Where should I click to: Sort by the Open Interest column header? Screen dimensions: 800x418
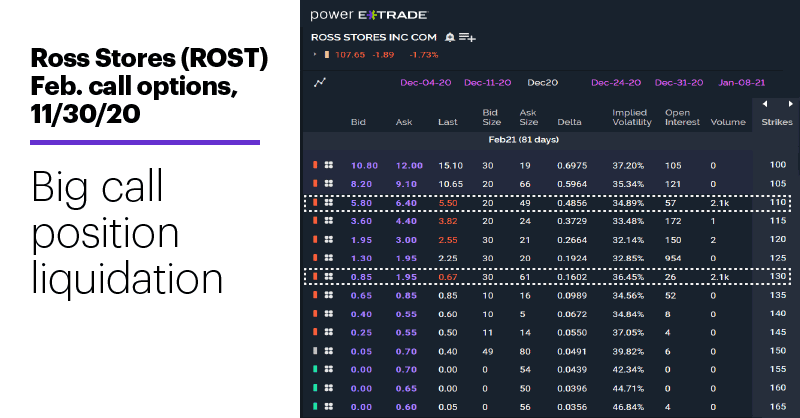click(x=682, y=117)
